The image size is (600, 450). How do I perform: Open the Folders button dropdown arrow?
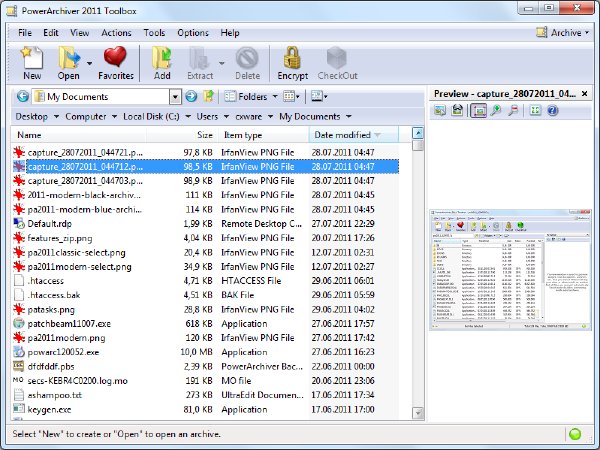pos(275,96)
